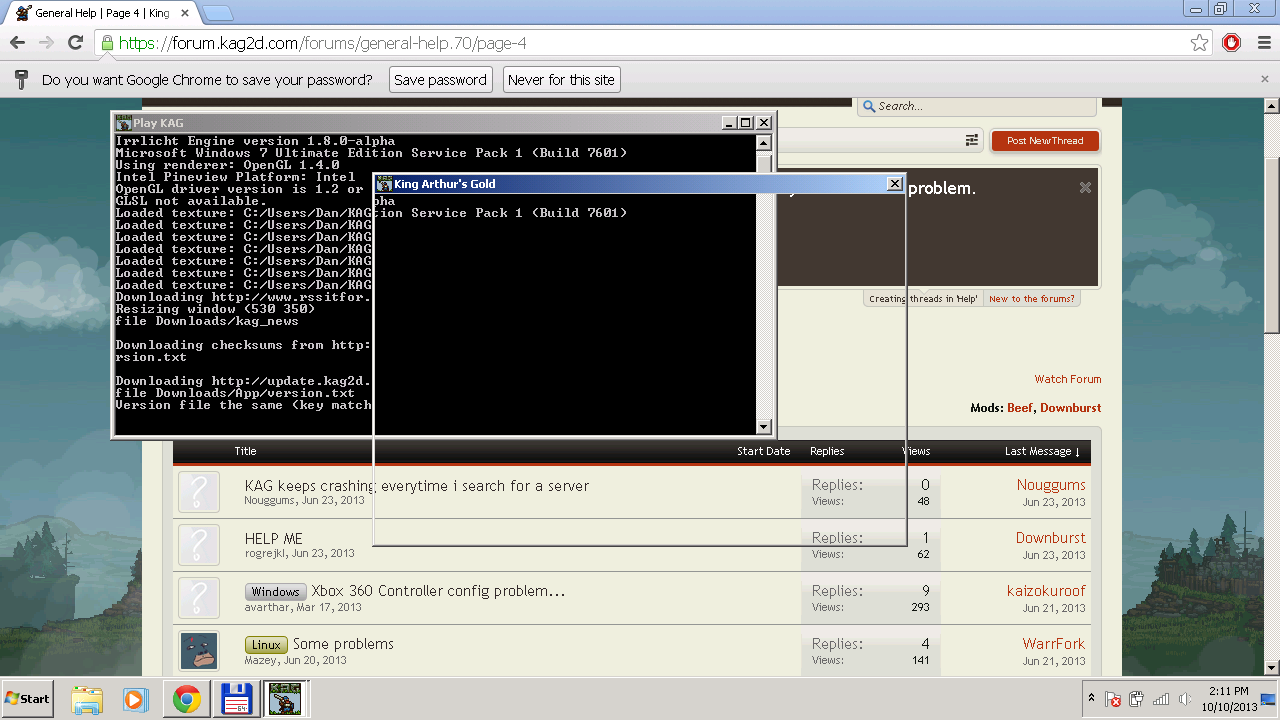Open the clock showing 2:11 PM

click(1228, 699)
